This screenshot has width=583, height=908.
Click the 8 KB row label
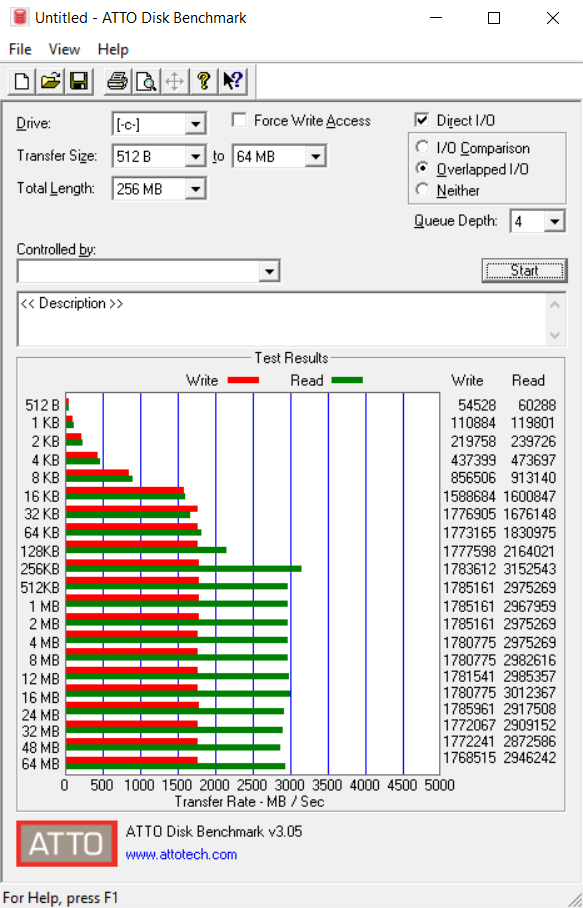tap(45, 478)
